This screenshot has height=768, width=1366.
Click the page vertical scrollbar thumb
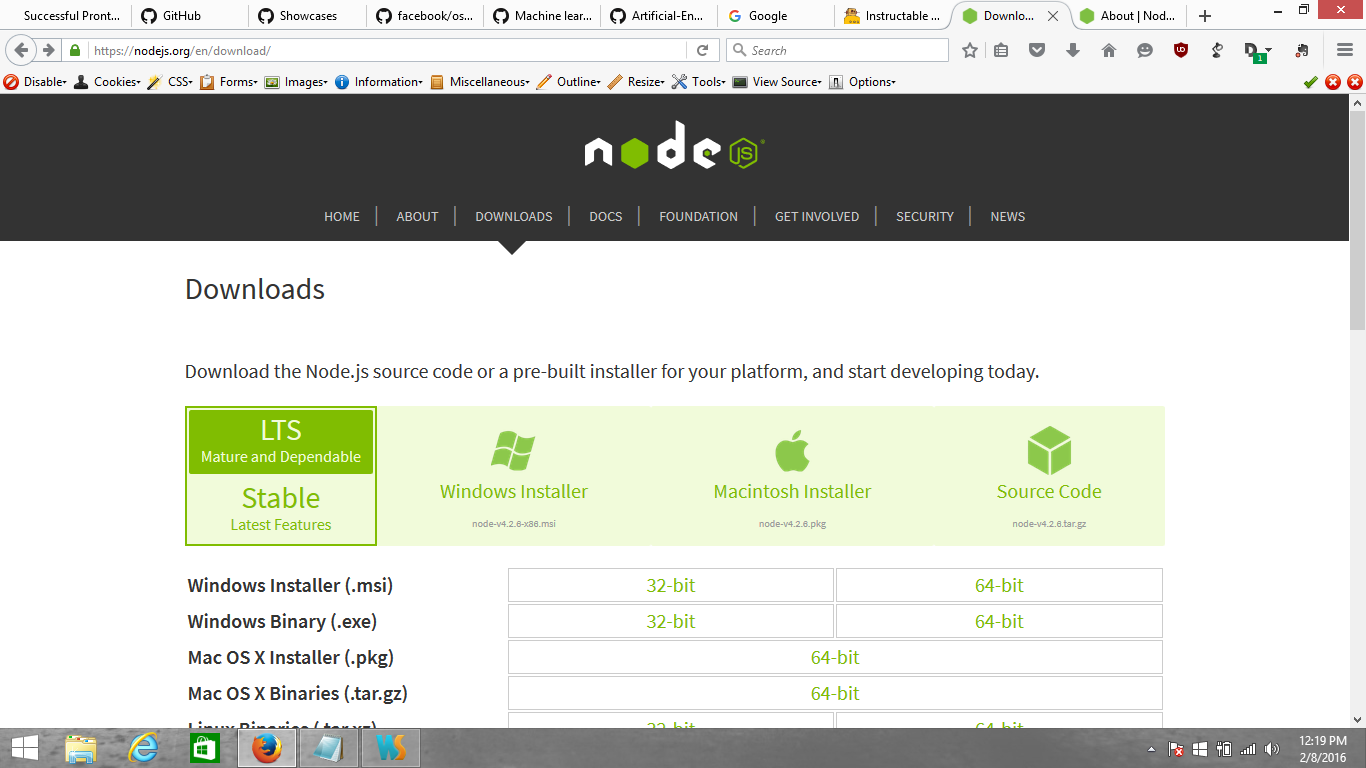point(1357,218)
